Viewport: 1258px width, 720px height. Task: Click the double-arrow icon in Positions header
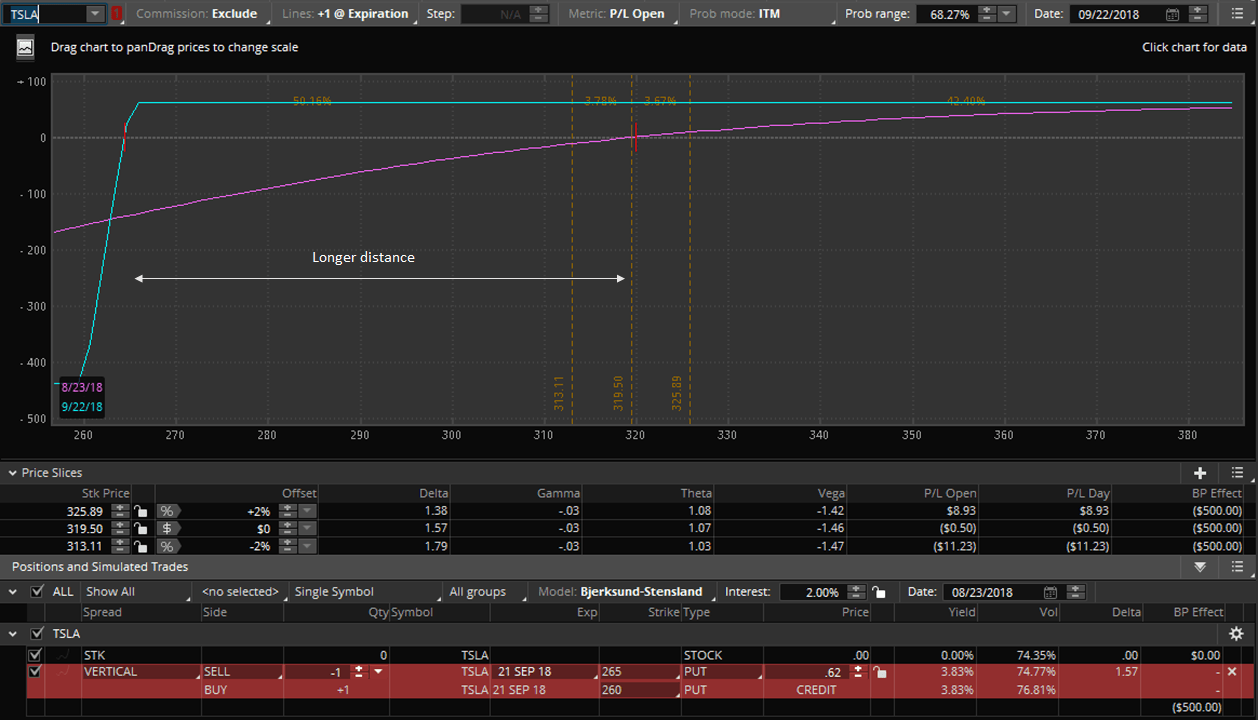1200,567
